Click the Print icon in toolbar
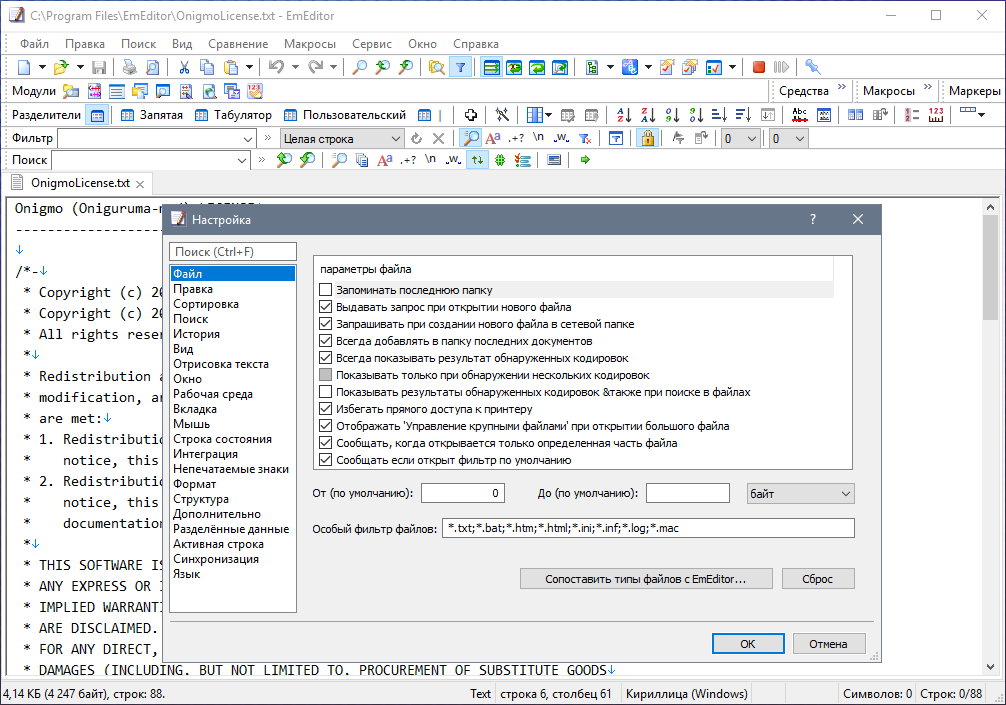This screenshot has height=705, width=1006. pyautogui.click(x=129, y=67)
